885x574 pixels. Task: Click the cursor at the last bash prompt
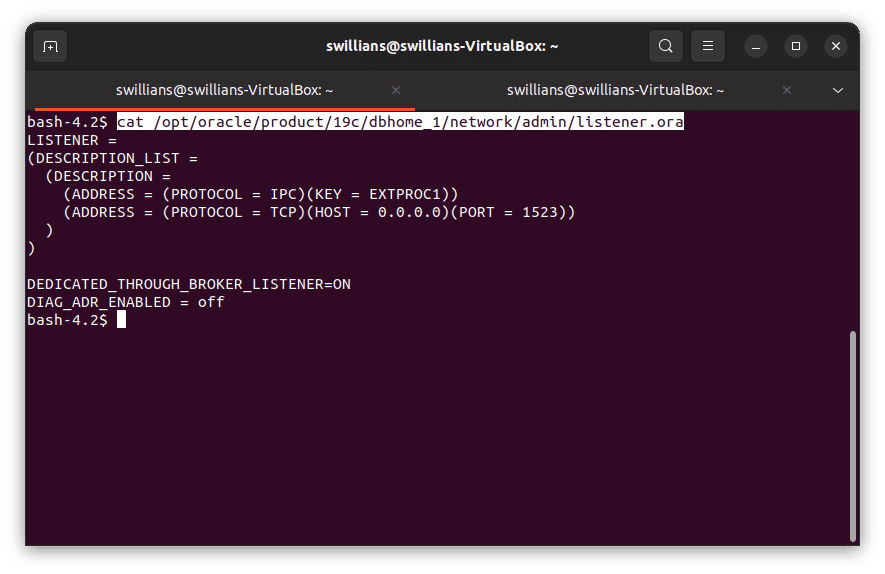coord(121,320)
